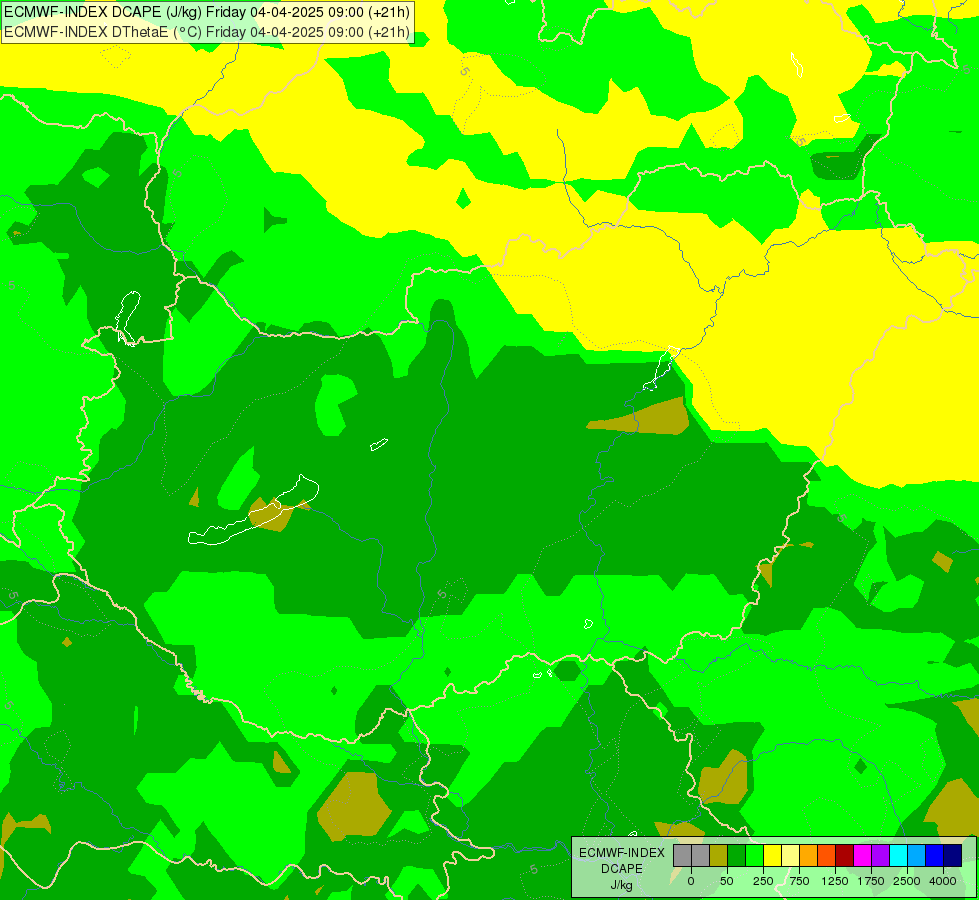Click the orange legend swatch
The width and height of the screenshot is (979, 900).
click(x=809, y=856)
